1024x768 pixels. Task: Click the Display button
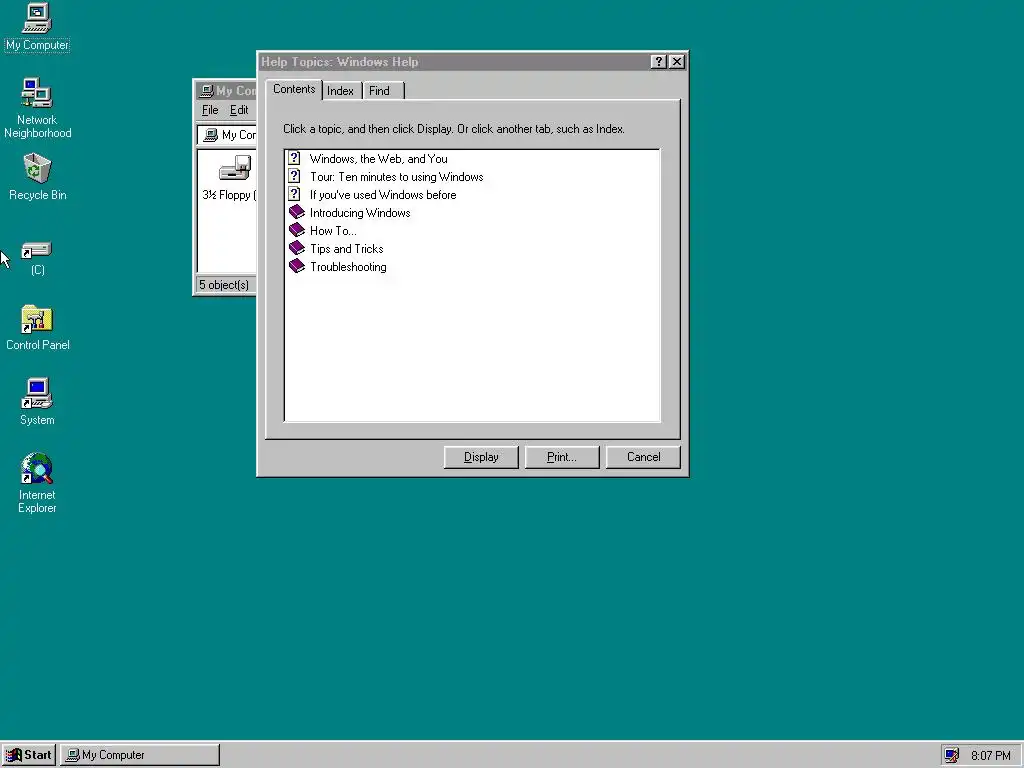click(x=481, y=457)
